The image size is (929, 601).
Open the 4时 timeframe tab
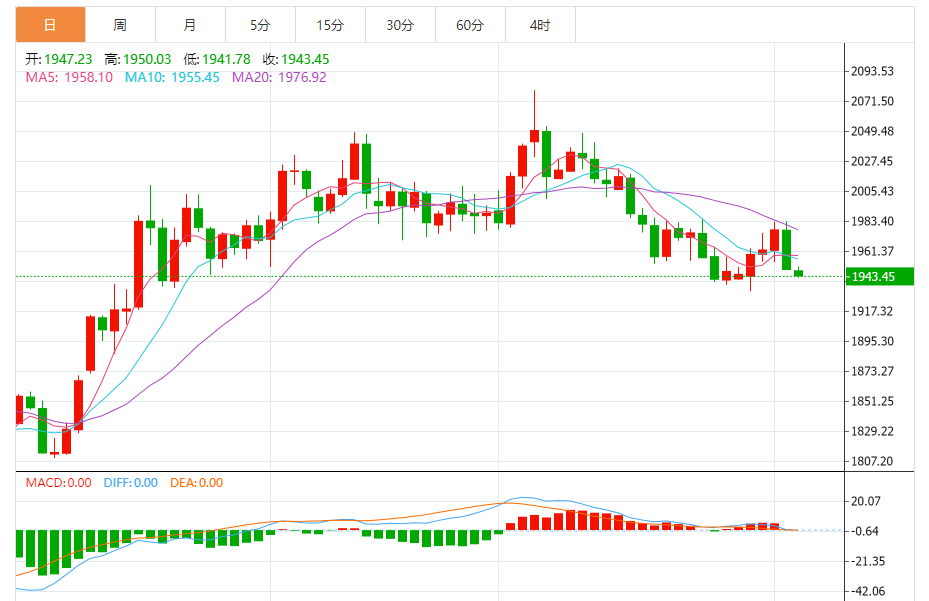540,25
